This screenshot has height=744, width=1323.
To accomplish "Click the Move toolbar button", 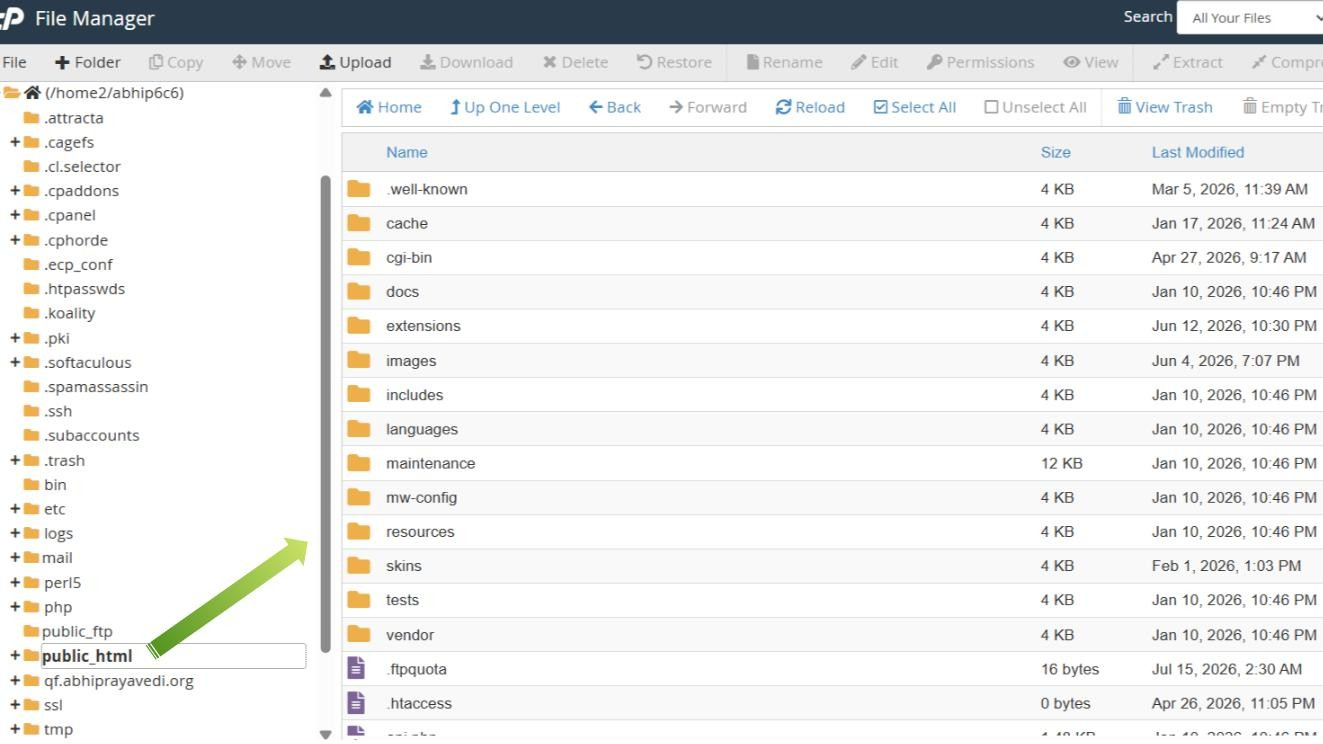I will tap(261, 62).
